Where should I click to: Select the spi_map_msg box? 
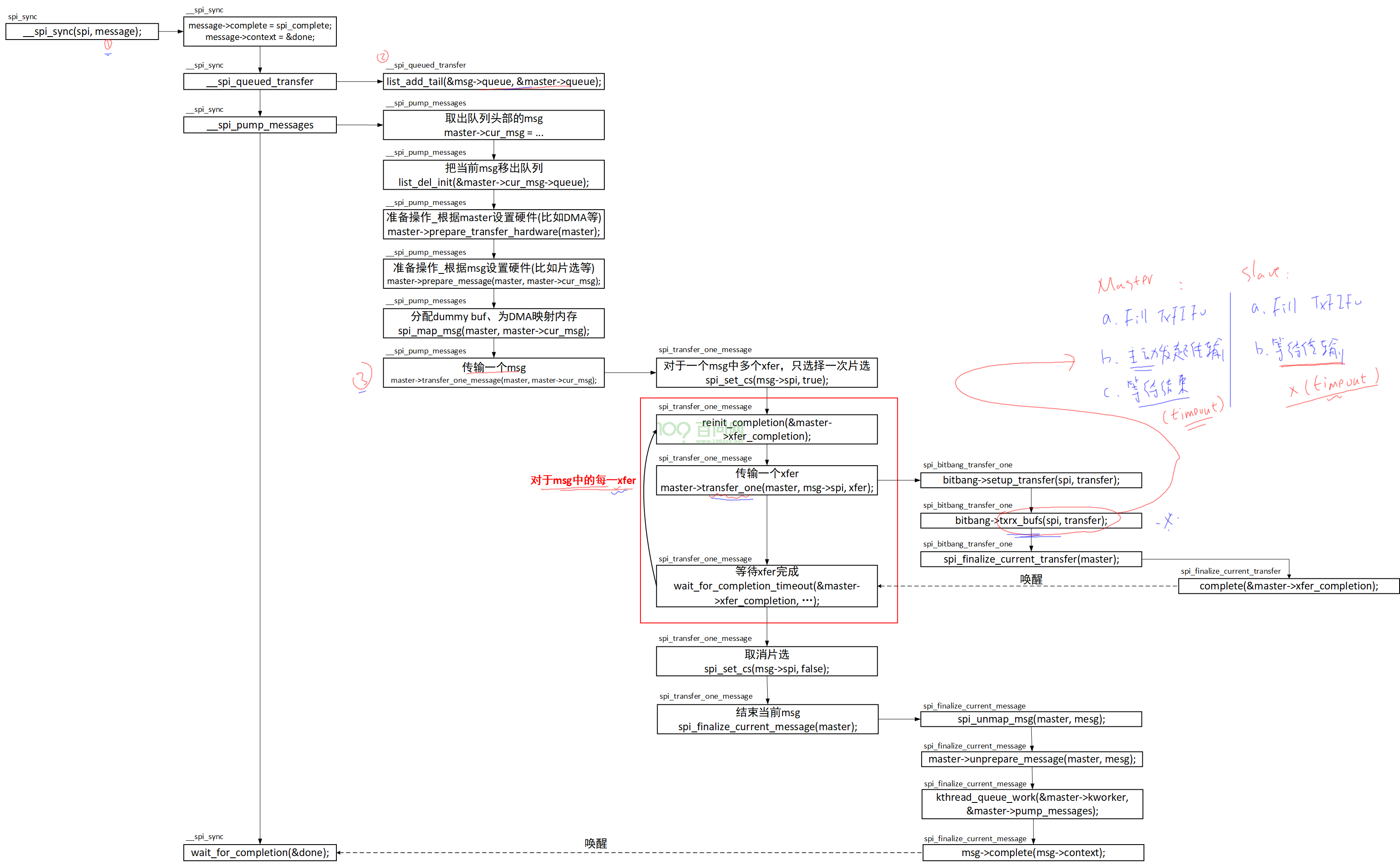pos(494,323)
